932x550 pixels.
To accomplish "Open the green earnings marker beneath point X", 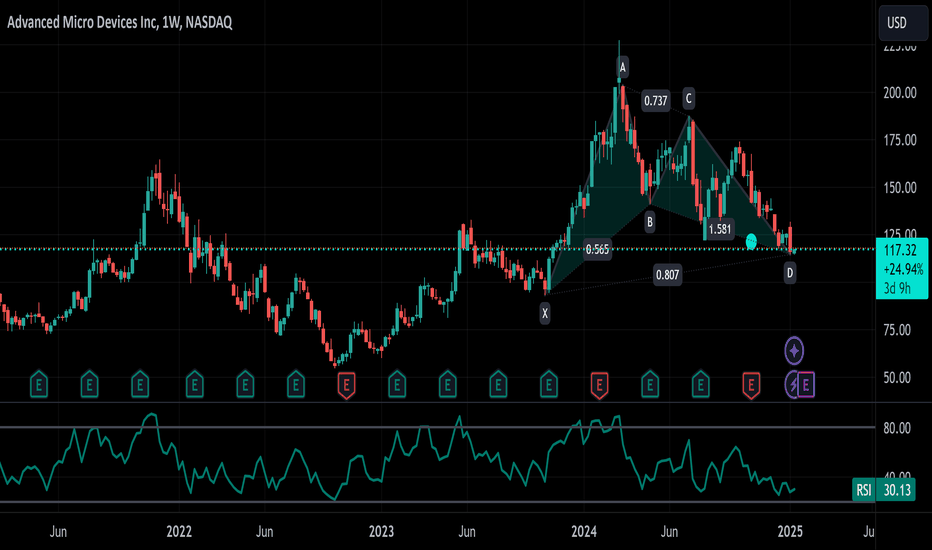I will click(x=549, y=385).
